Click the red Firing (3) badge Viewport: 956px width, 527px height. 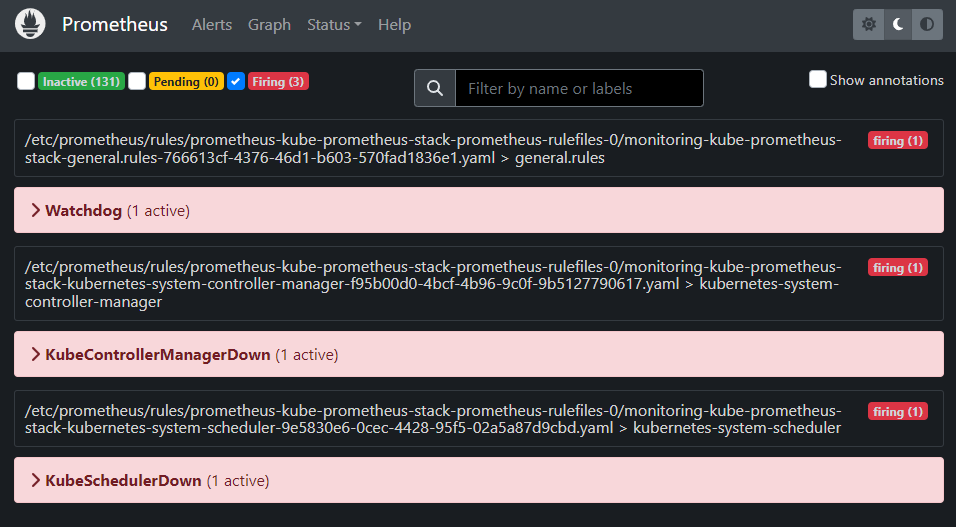(x=278, y=81)
